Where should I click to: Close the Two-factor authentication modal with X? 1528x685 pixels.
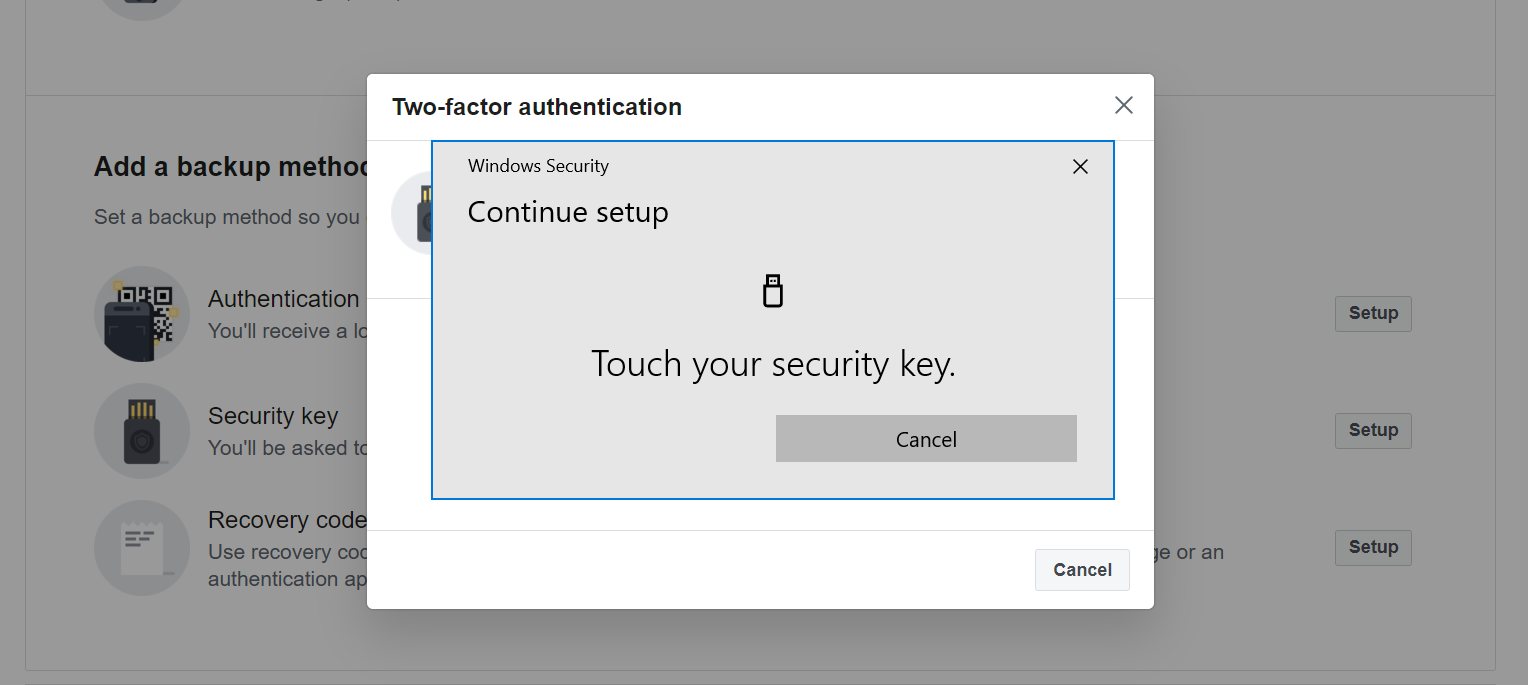click(1124, 105)
